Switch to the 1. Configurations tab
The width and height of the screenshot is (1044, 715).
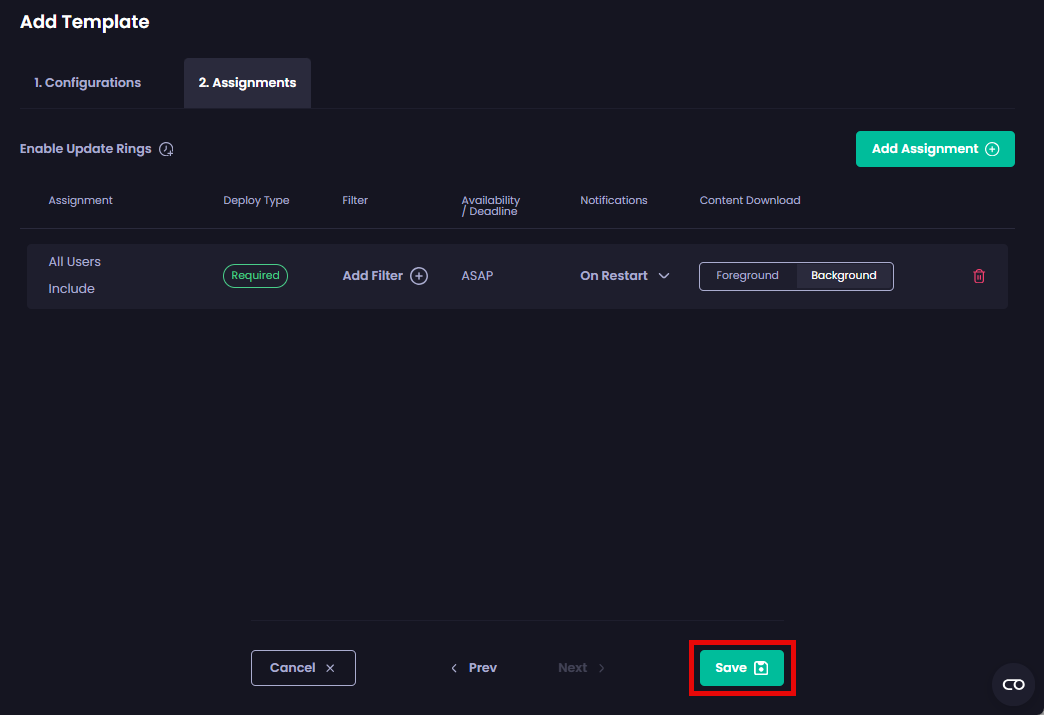(88, 83)
